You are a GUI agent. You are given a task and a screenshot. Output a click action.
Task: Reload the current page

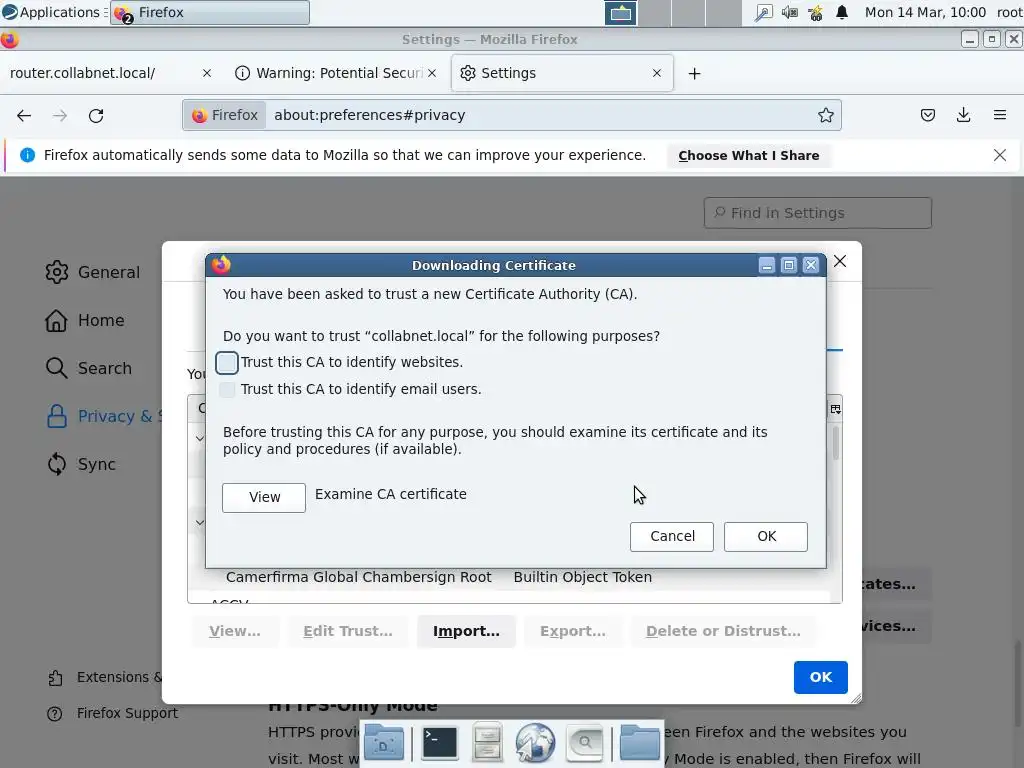point(96,116)
